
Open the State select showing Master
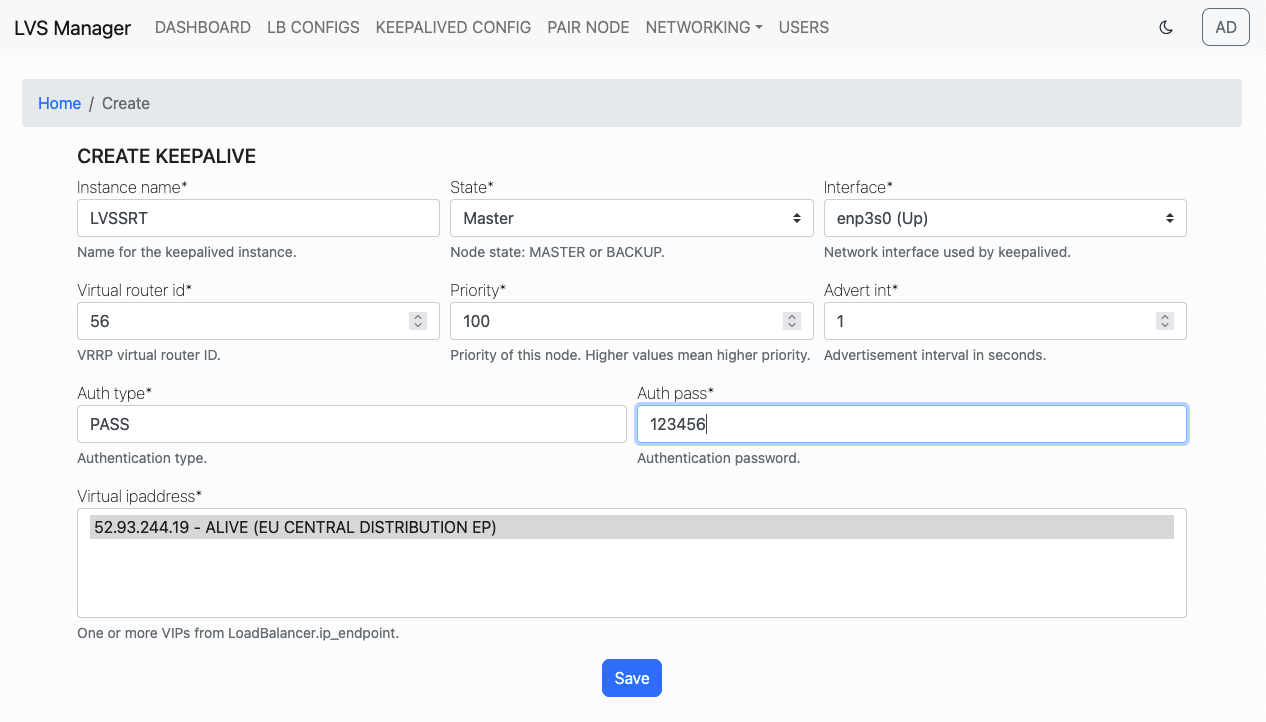(632, 218)
